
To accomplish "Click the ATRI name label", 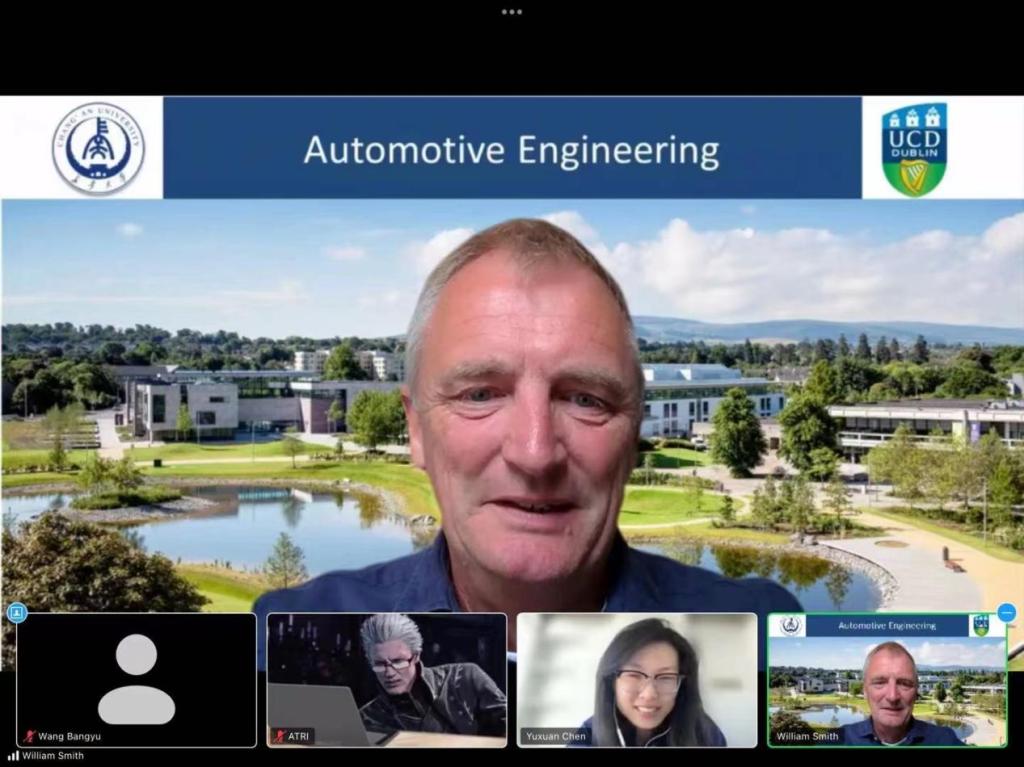I will click(x=301, y=736).
